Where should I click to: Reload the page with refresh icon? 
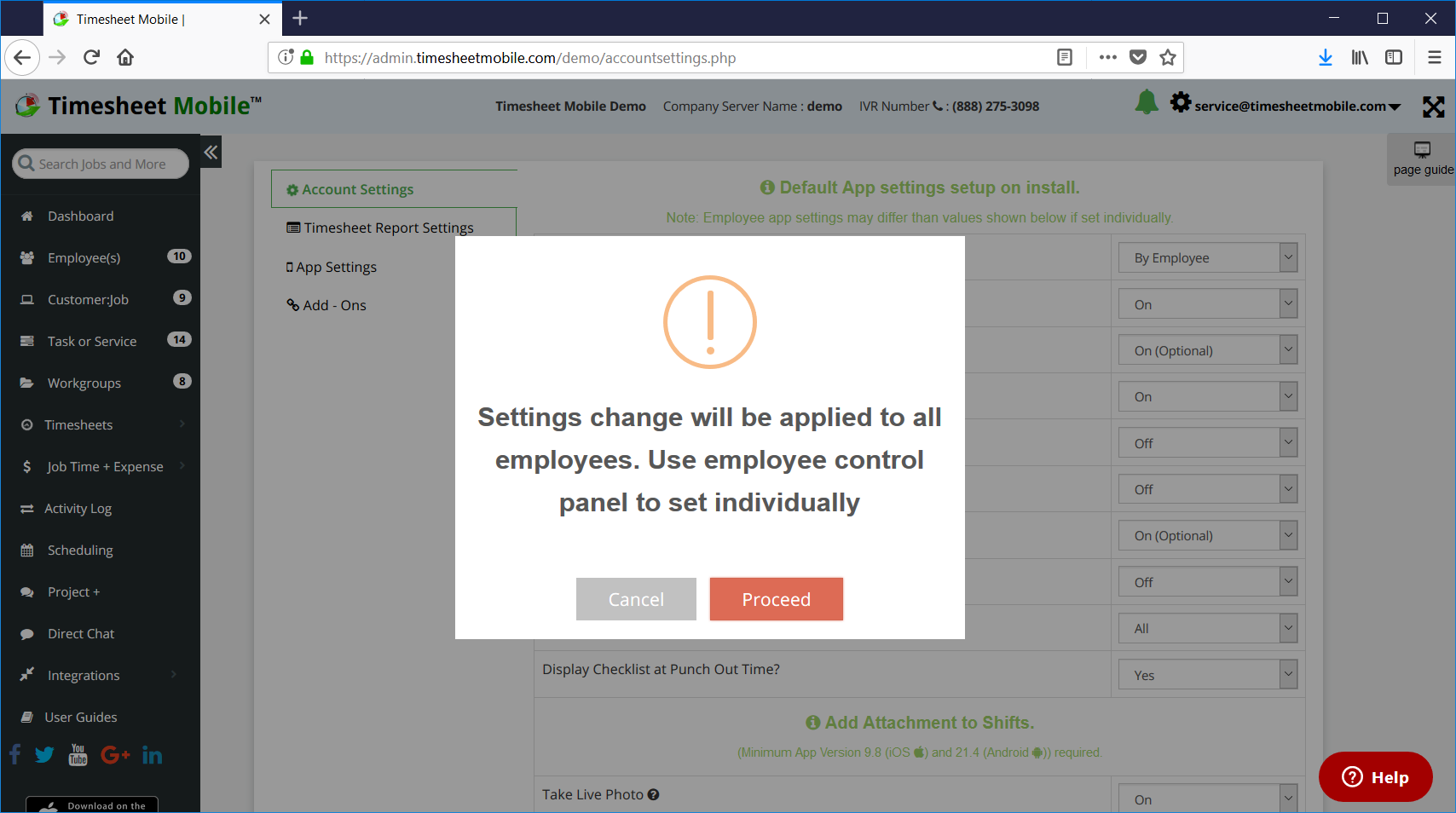92,57
